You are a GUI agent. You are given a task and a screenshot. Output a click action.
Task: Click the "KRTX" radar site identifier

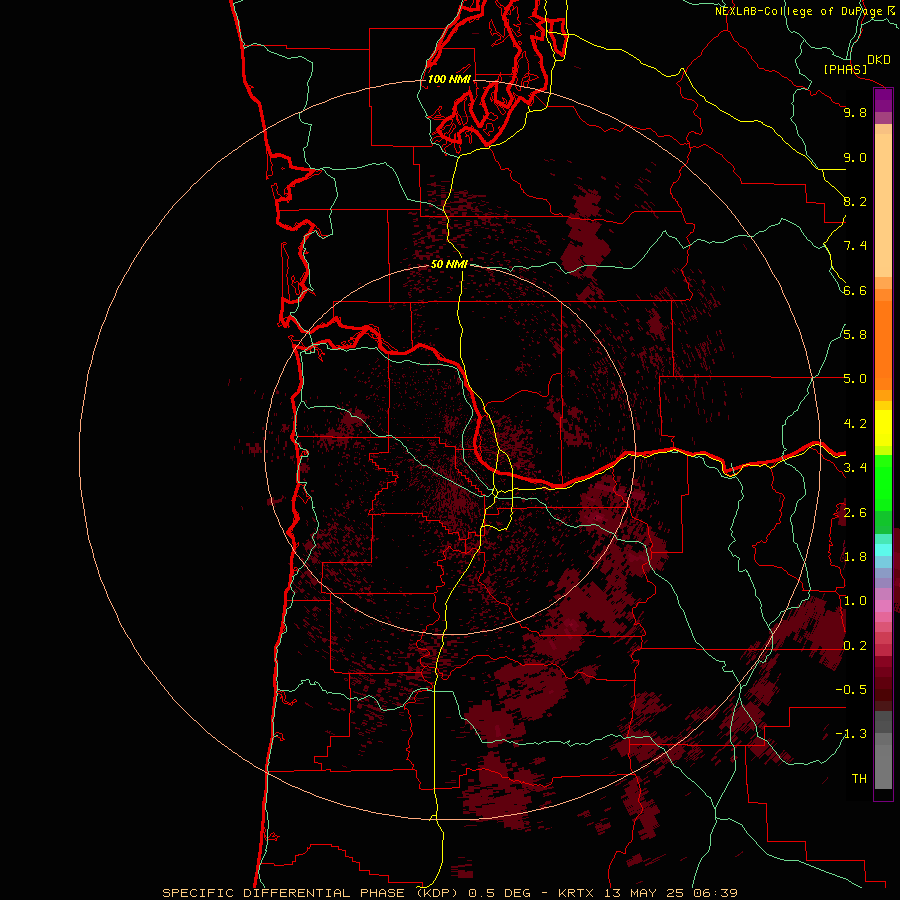click(576, 893)
